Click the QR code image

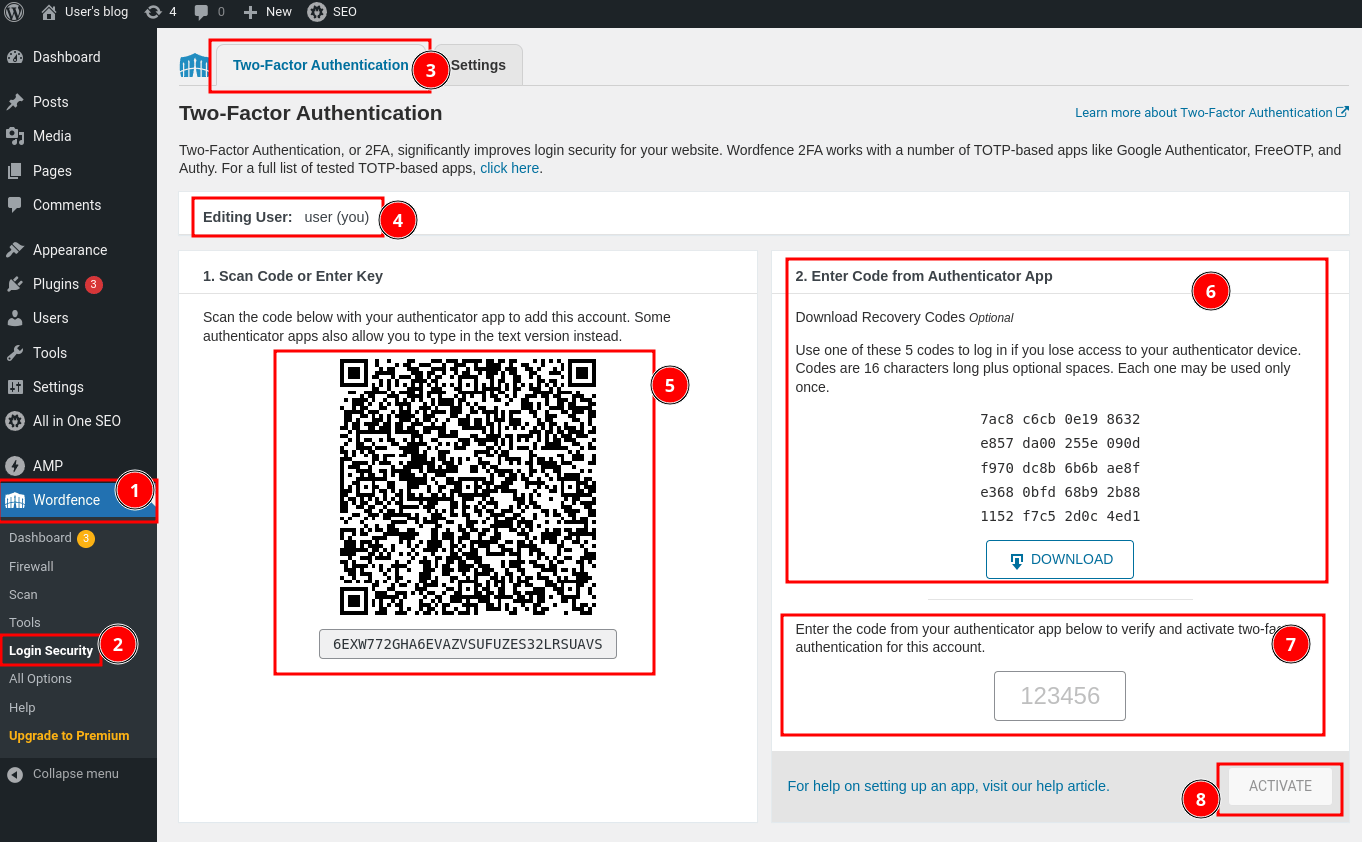(467, 487)
